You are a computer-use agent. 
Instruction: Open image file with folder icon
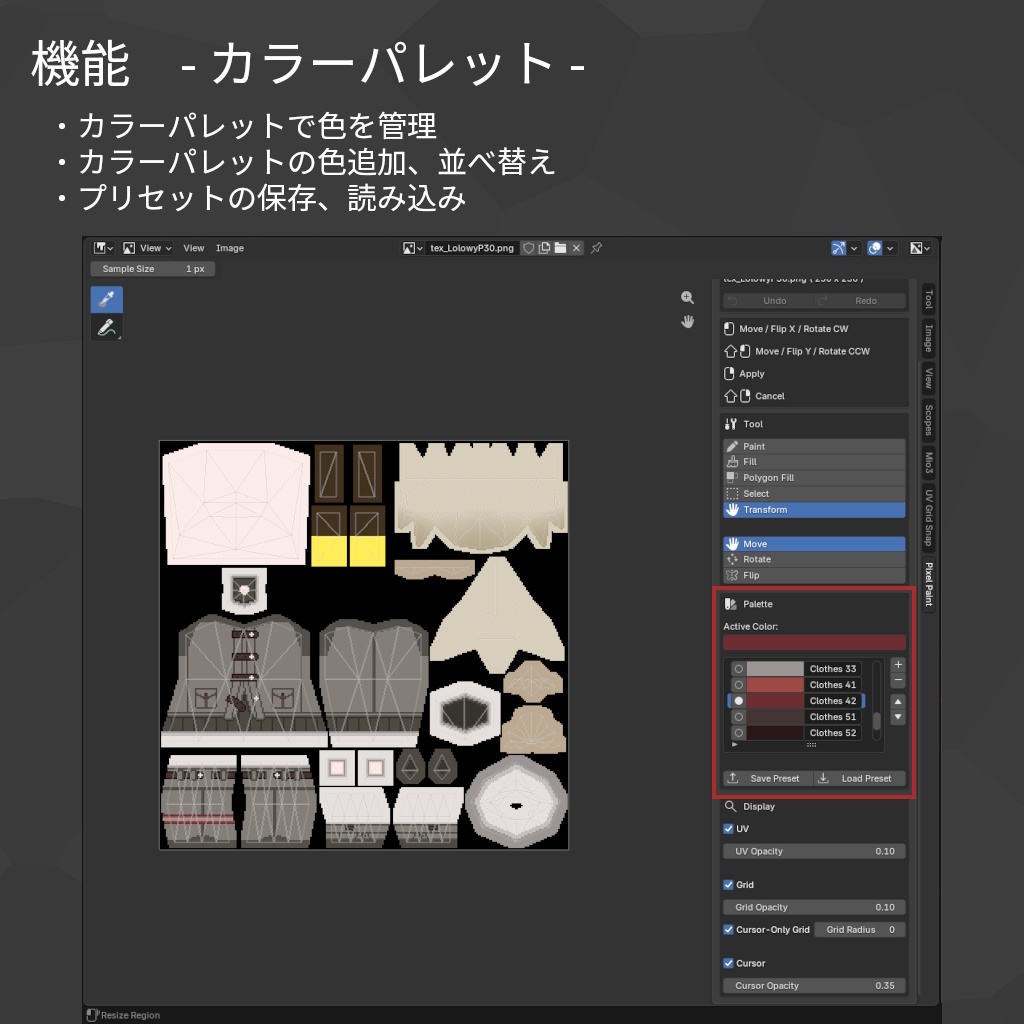pos(560,248)
